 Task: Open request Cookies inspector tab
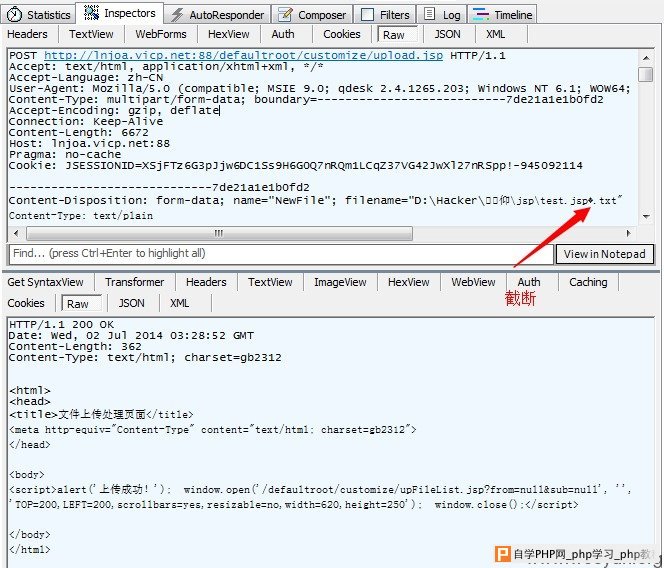tap(342, 34)
